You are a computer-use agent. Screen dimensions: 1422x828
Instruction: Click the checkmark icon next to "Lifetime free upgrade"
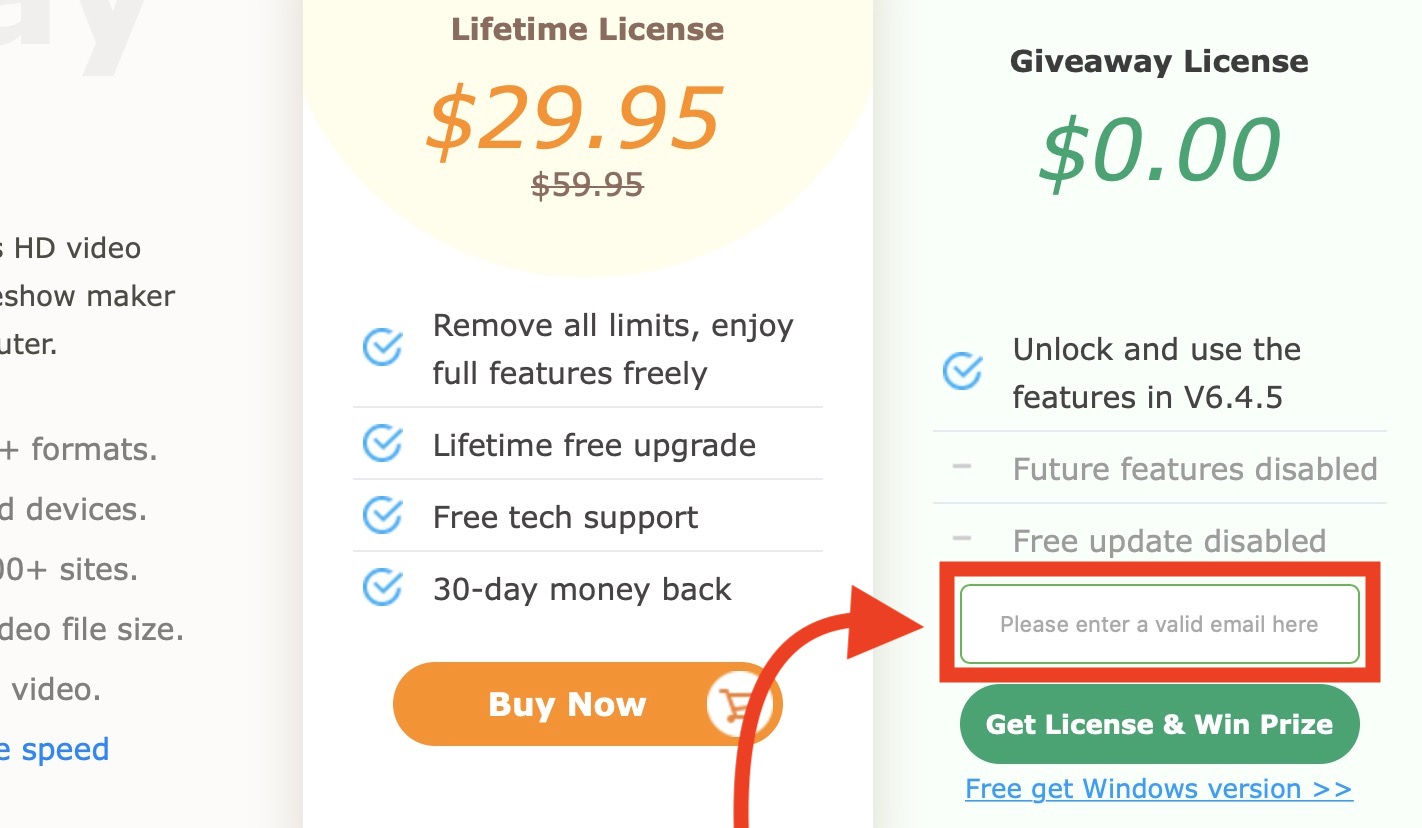pos(382,444)
